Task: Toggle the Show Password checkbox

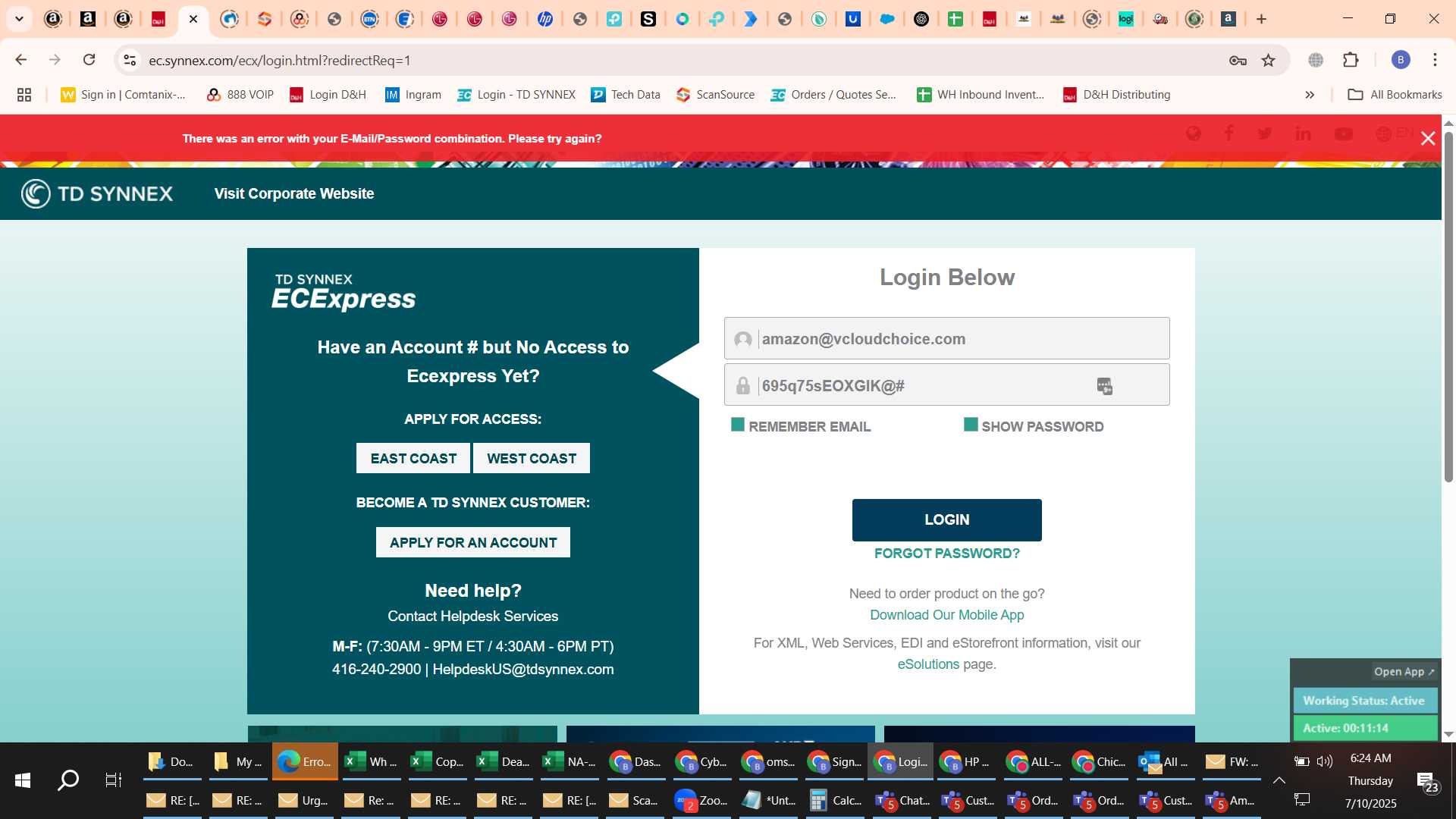Action: coord(971,425)
